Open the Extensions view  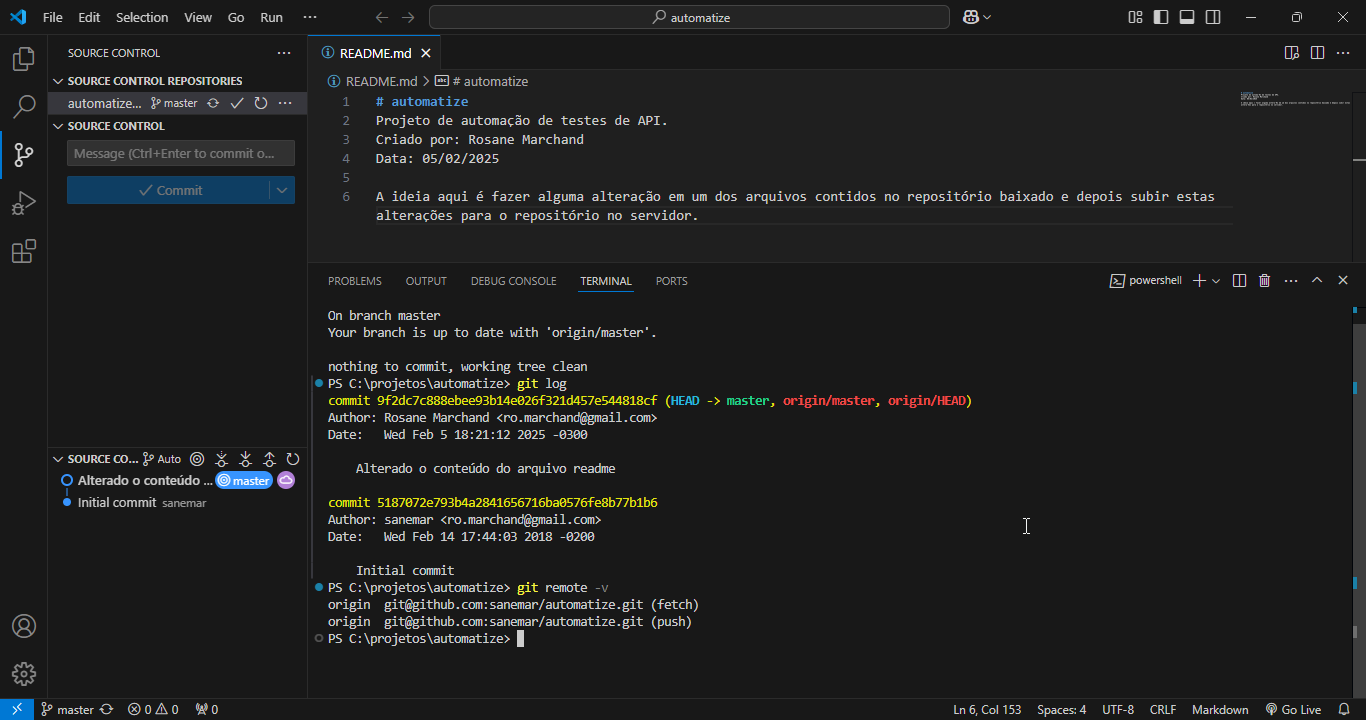pyautogui.click(x=23, y=251)
